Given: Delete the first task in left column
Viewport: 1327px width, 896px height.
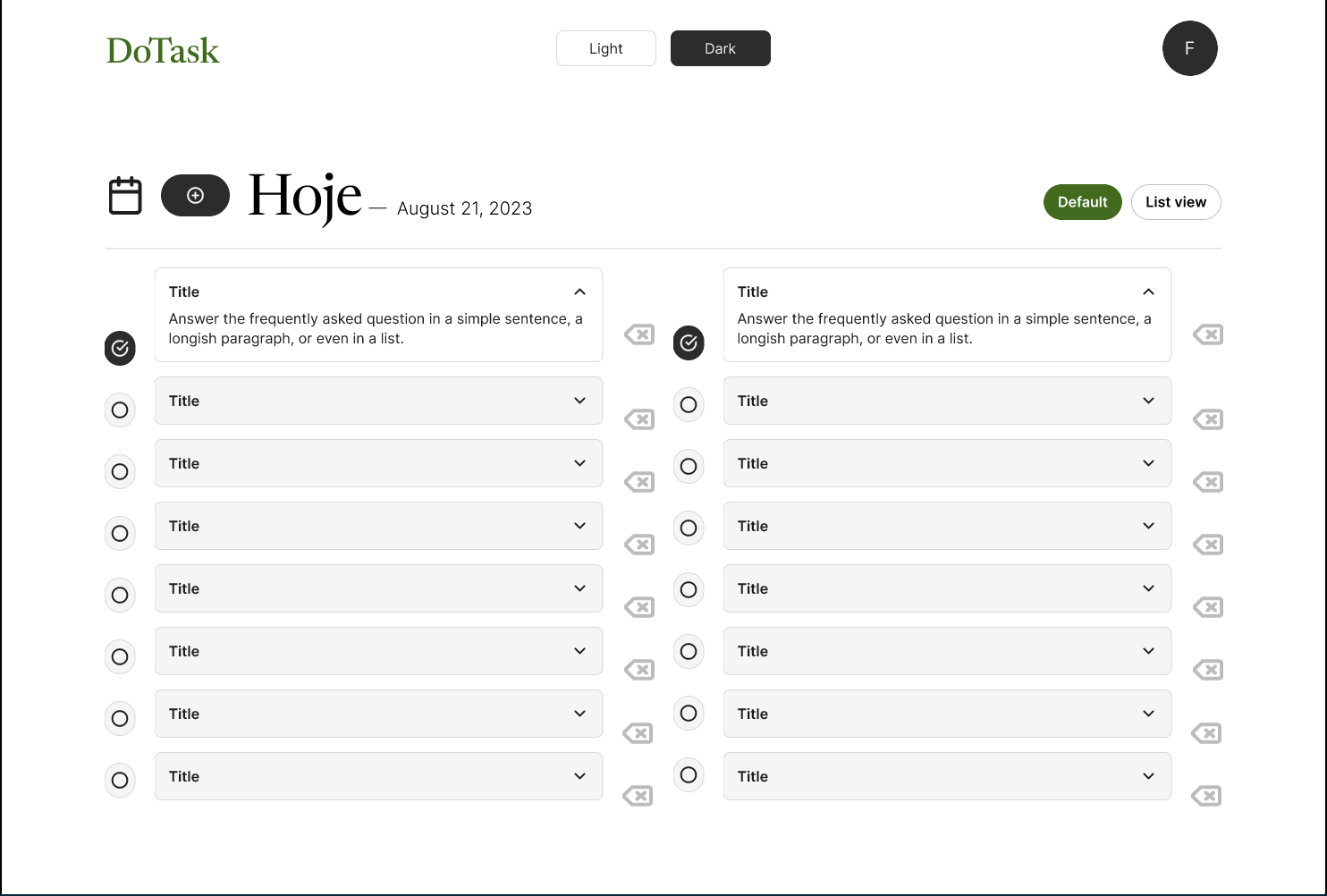Looking at the screenshot, I should tap(639, 334).
